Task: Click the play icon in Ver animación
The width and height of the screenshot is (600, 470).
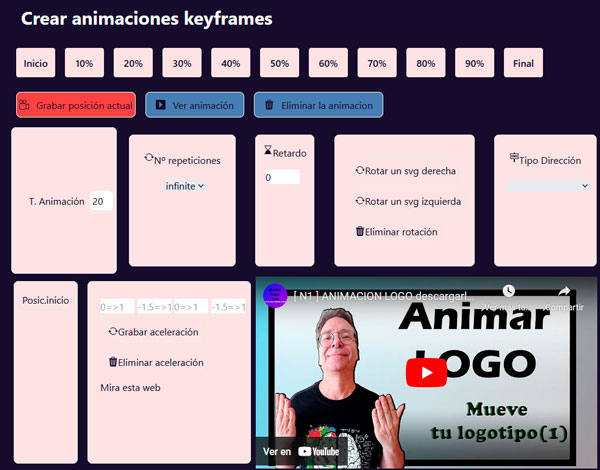Action: pos(161,105)
